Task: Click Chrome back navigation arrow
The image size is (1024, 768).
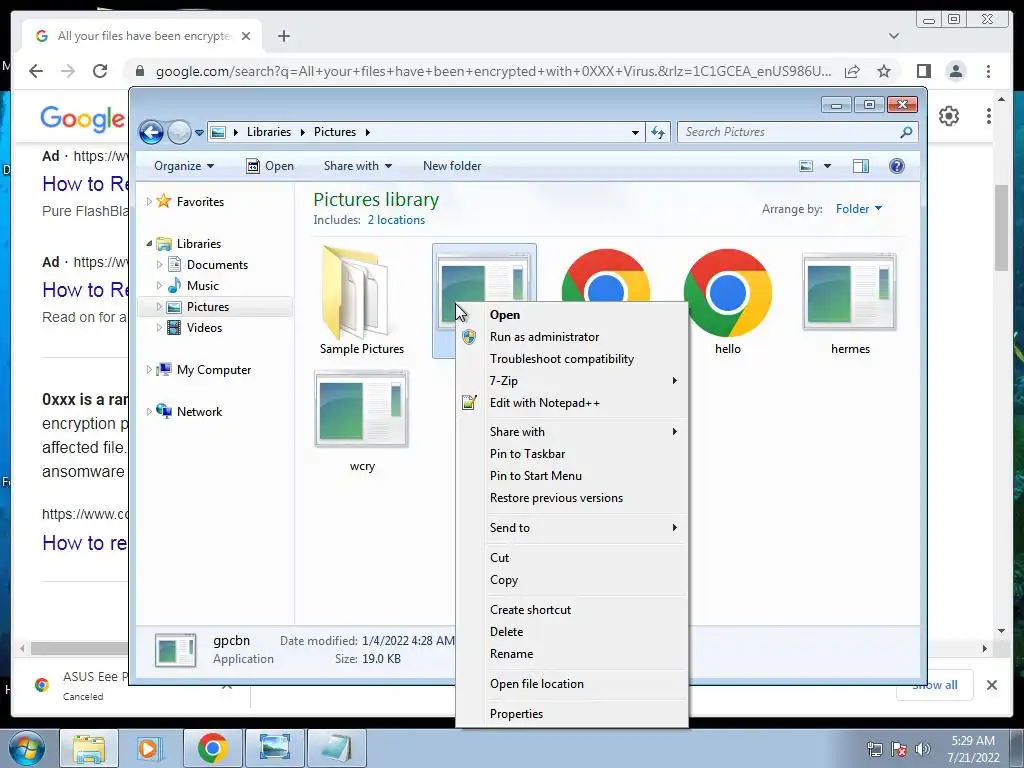Action: tap(36, 71)
